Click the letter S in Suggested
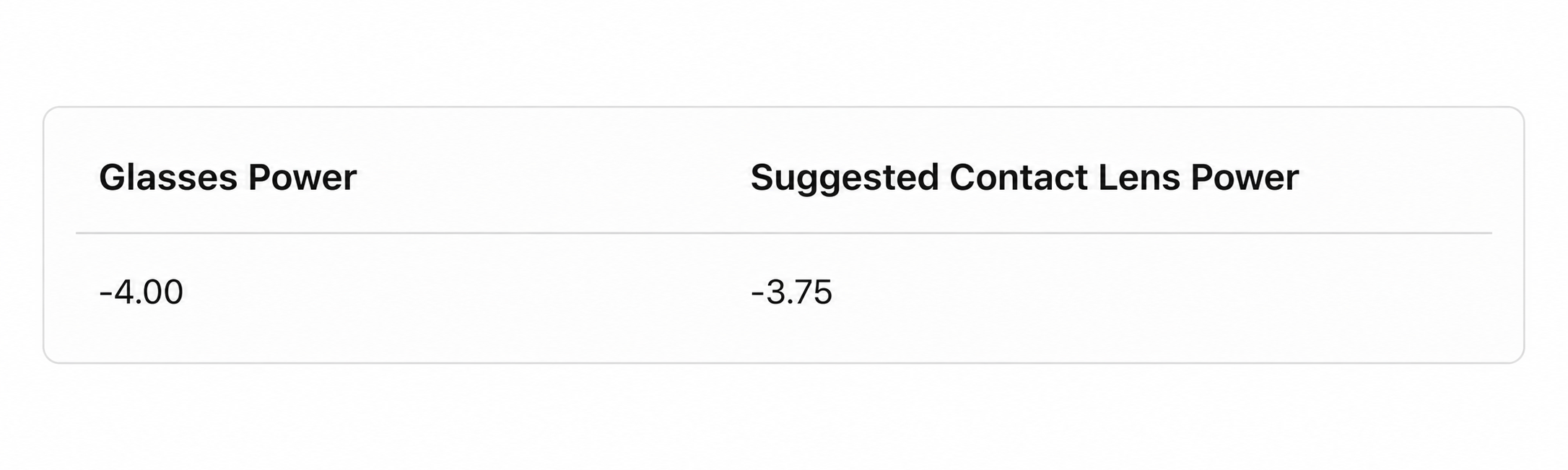 [x=763, y=177]
